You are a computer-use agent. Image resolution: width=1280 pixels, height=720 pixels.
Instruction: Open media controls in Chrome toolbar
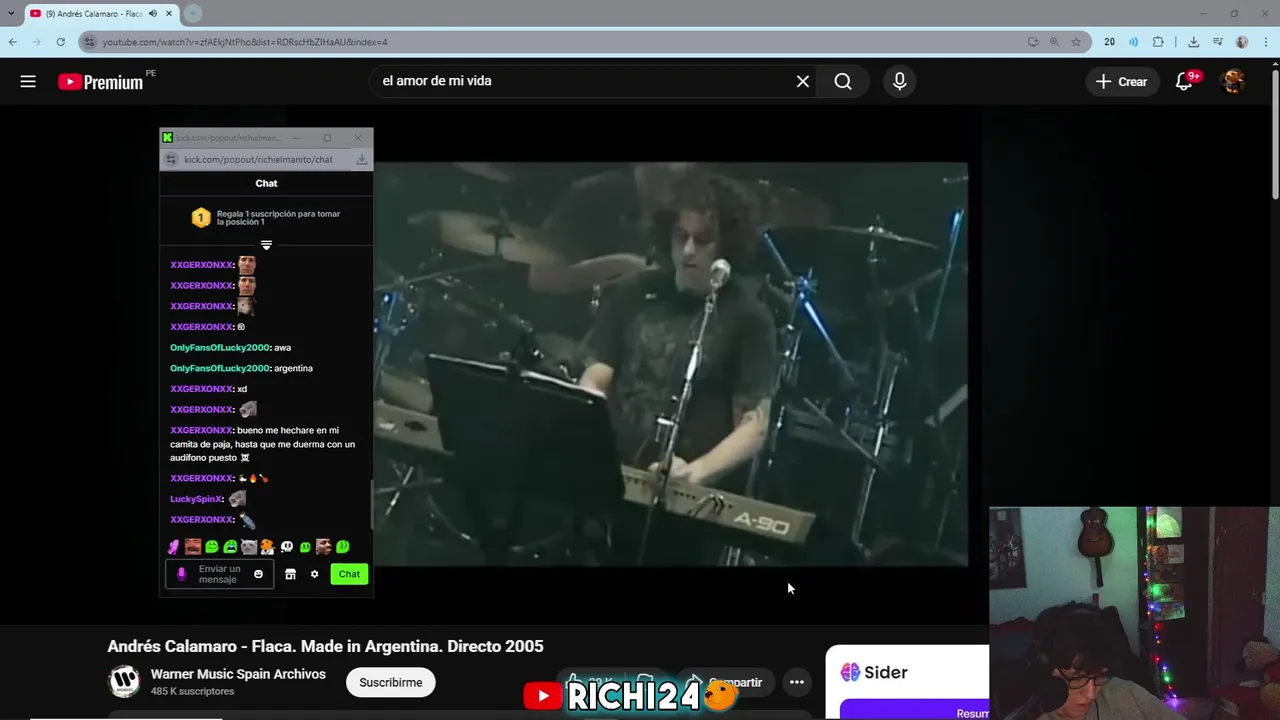[x=1218, y=42]
